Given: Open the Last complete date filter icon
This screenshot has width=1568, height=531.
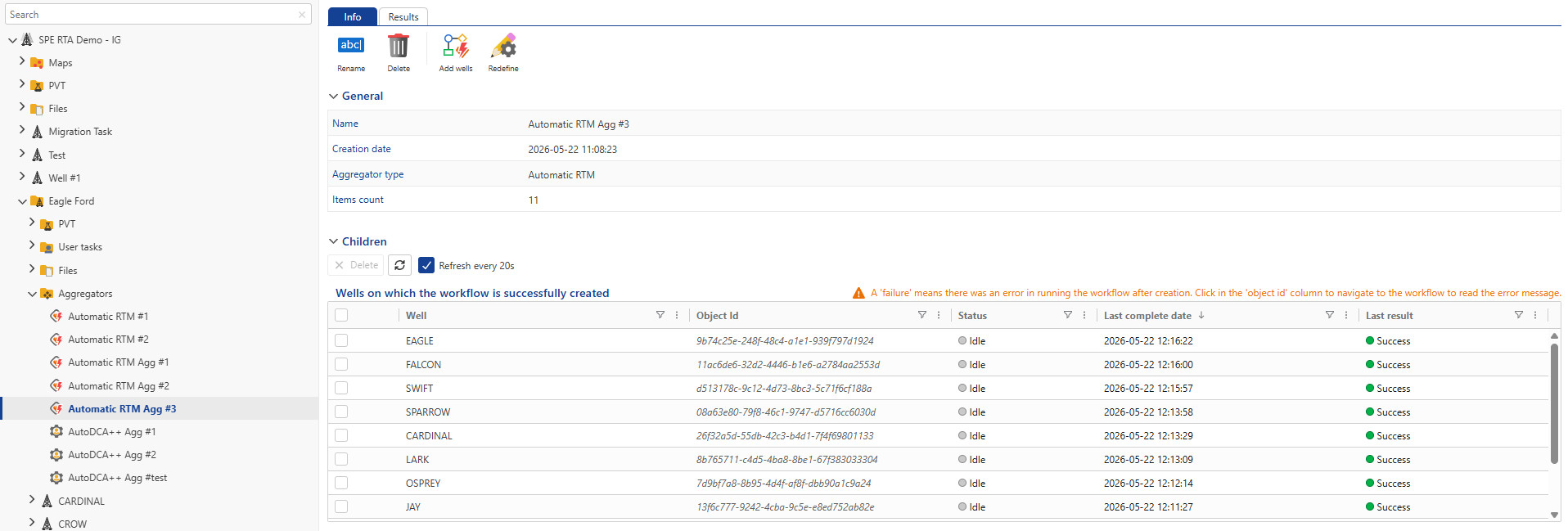Looking at the screenshot, I should (x=1330, y=315).
